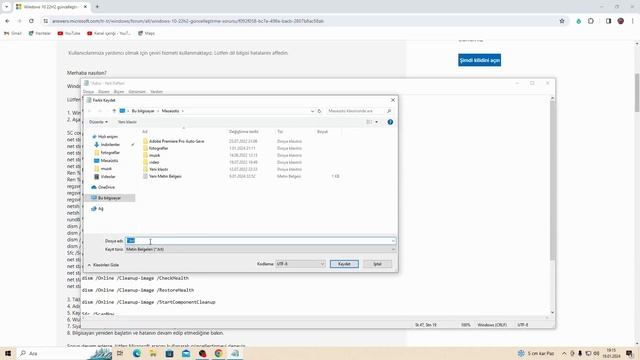Click Kaydet button in save dialog
The width and height of the screenshot is (640, 360).
coord(344,264)
